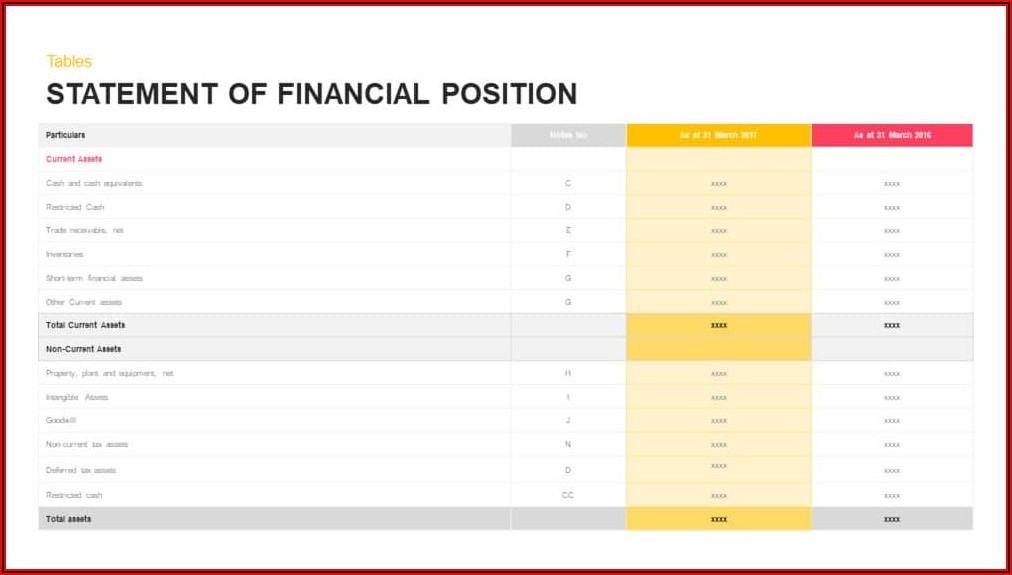Select the 'Other Current assets' row label
The width and height of the screenshot is (1012, 575).
click(84, 302)
